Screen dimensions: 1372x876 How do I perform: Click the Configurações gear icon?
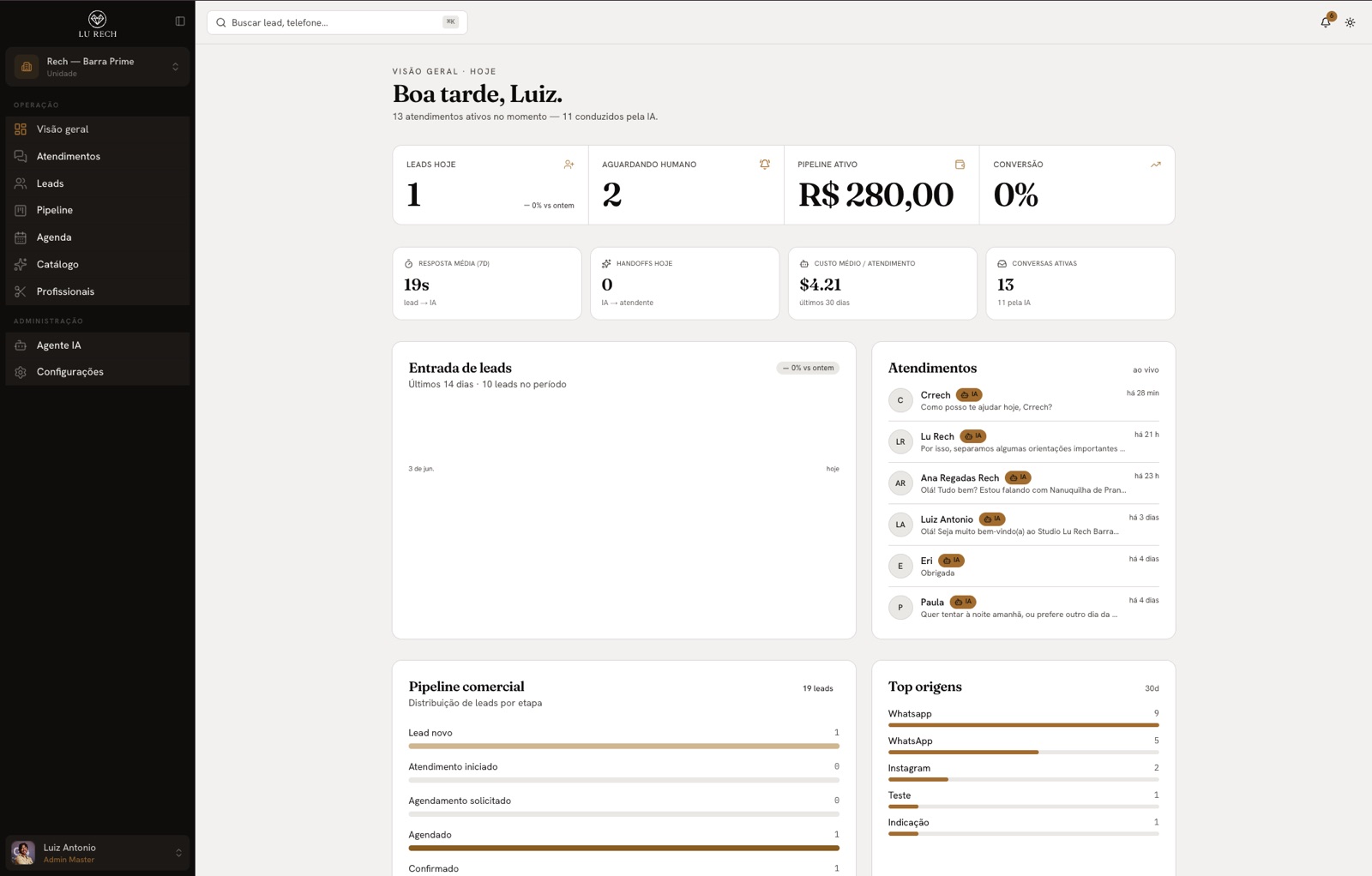21,372
